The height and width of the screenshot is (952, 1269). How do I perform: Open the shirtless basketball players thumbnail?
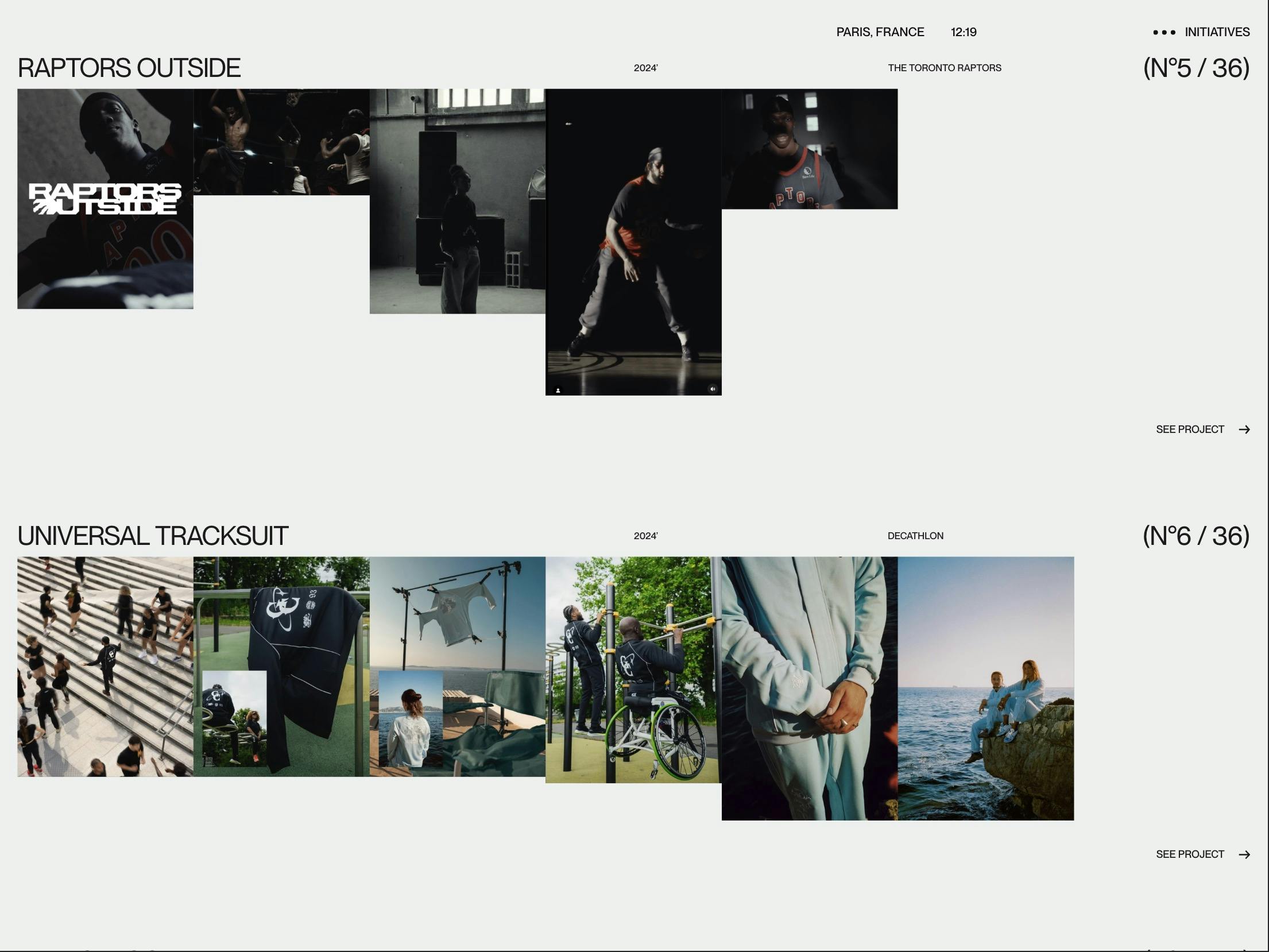pyautogui.click(x=281, y=142)
